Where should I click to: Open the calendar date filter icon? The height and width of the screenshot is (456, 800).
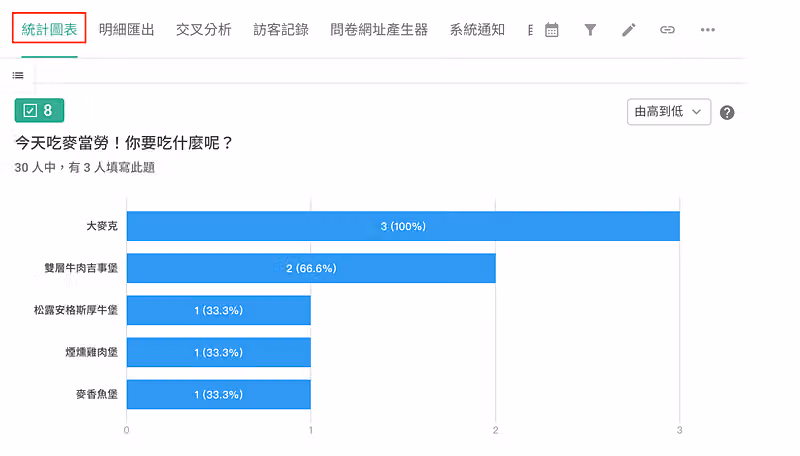coord(552,30)
